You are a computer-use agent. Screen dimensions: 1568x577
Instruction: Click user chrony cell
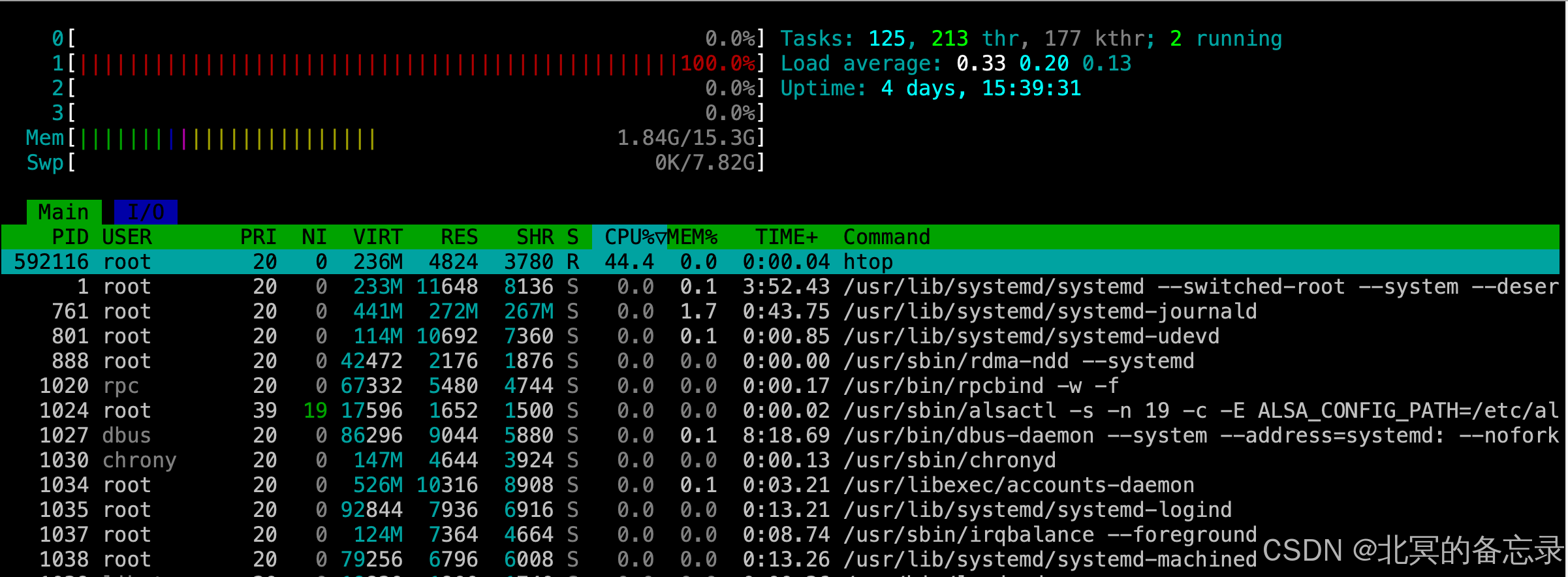[x=139, y=460]
